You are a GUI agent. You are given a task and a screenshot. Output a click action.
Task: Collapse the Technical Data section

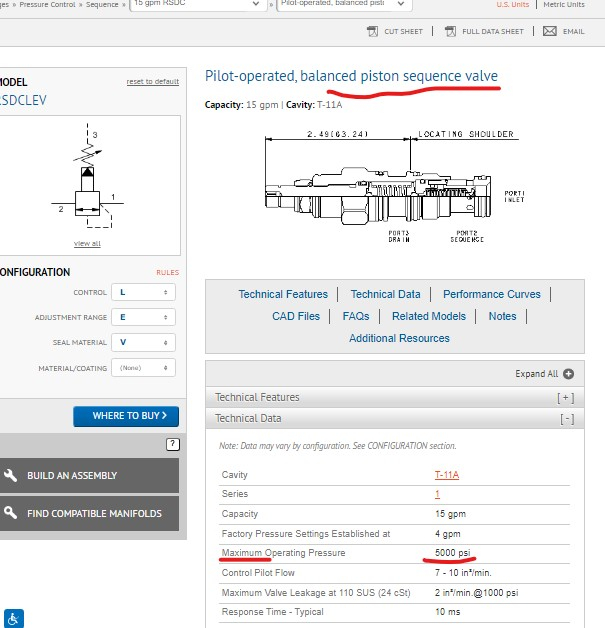coord(567,419)
